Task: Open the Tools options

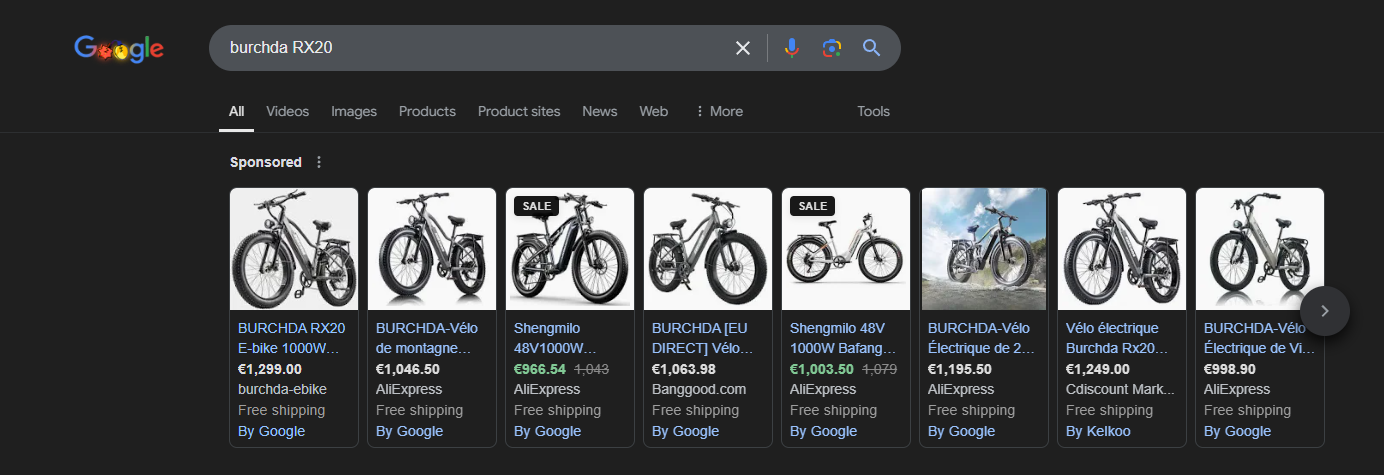Action: point(873,111)
